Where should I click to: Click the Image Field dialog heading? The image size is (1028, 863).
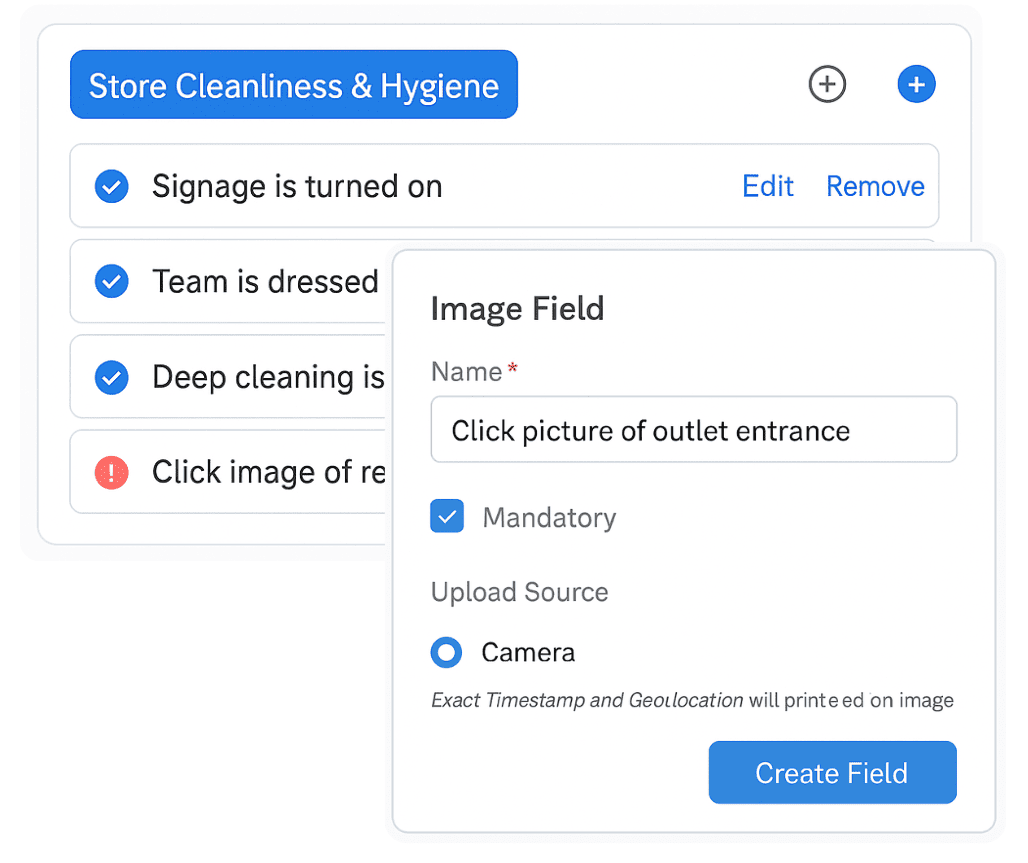point(517,309)
